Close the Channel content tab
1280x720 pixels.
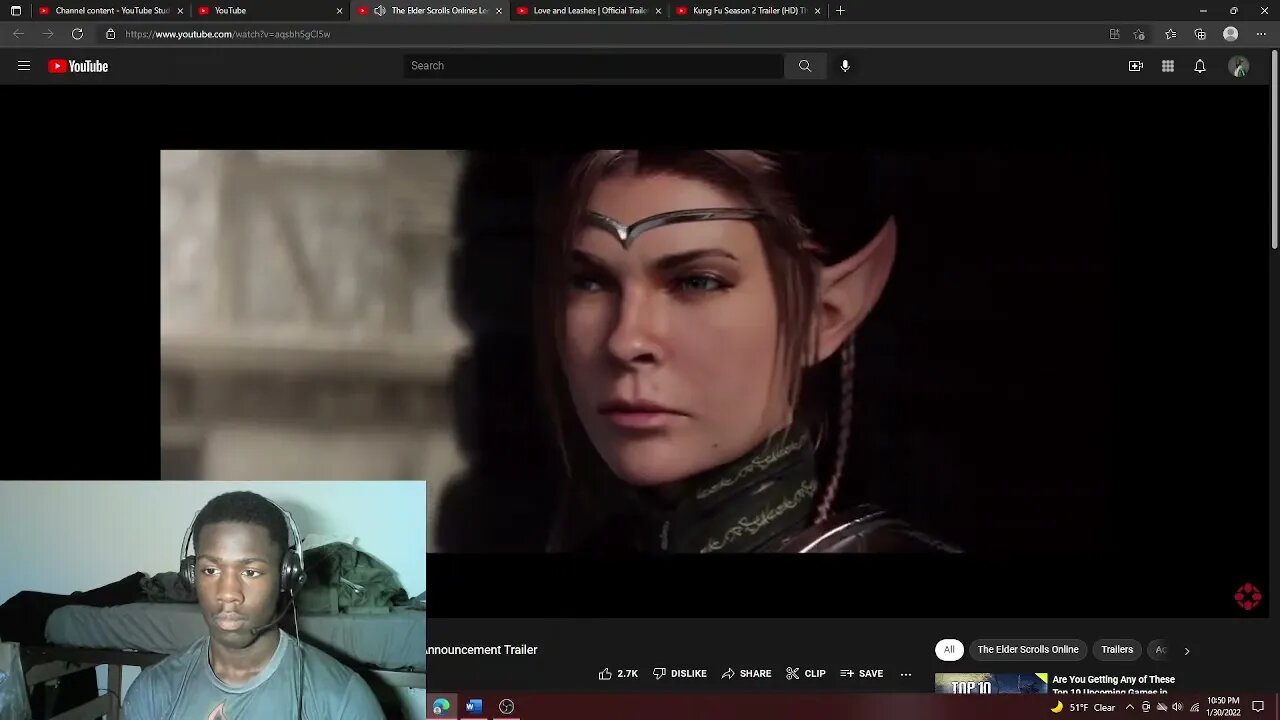[180, 11]
